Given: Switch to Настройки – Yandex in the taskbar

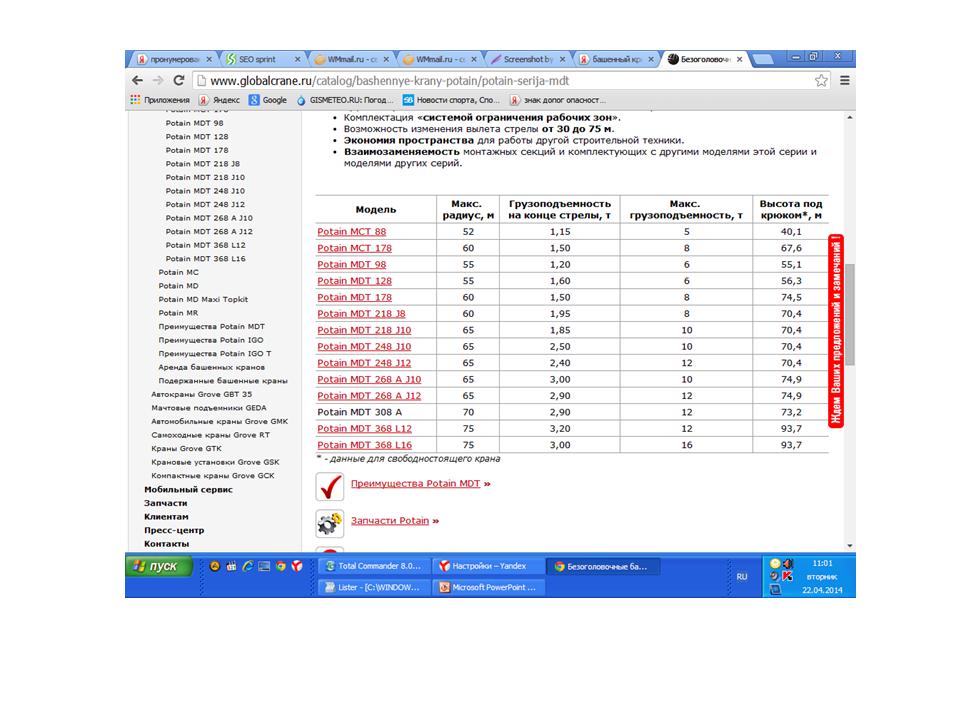Looking at the screenshot, I should (x=487, y=566).
